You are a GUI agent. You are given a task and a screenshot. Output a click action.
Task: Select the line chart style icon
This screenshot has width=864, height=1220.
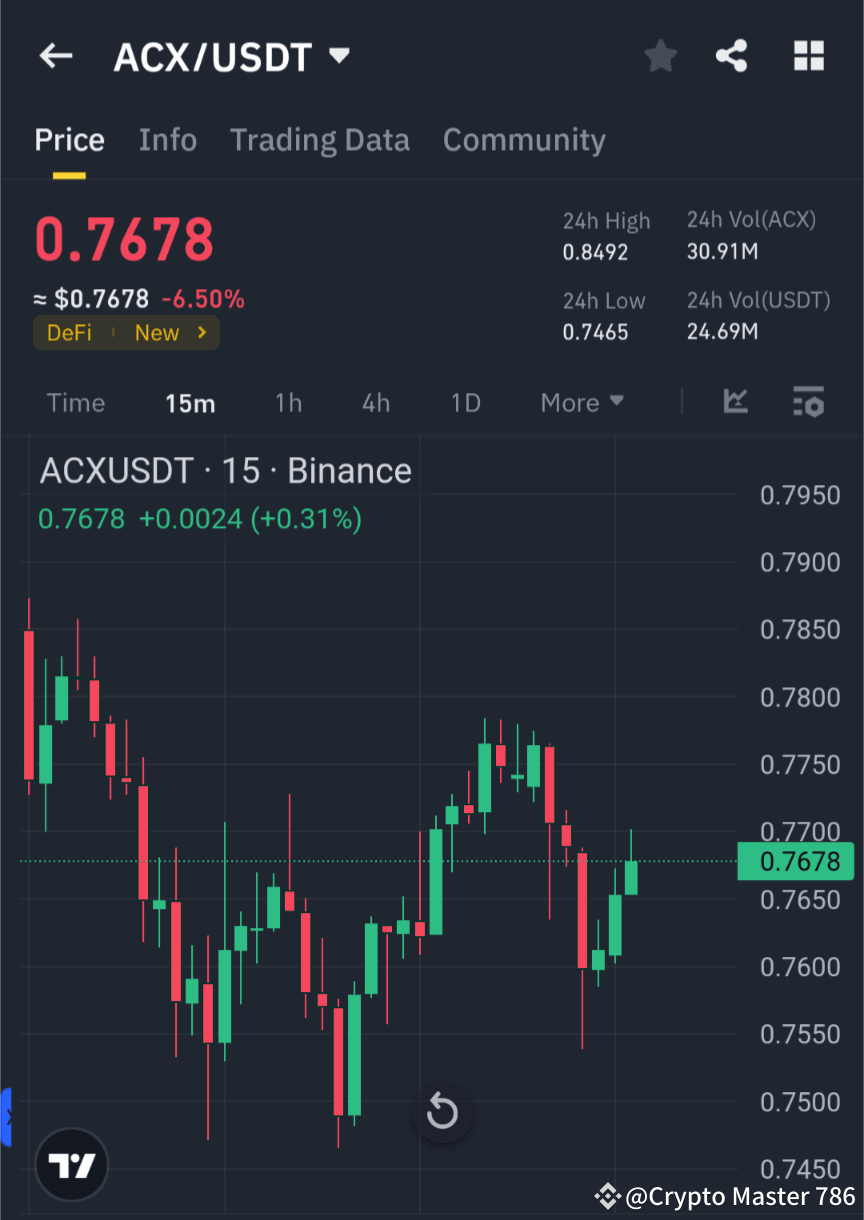(x=736, y=402)
